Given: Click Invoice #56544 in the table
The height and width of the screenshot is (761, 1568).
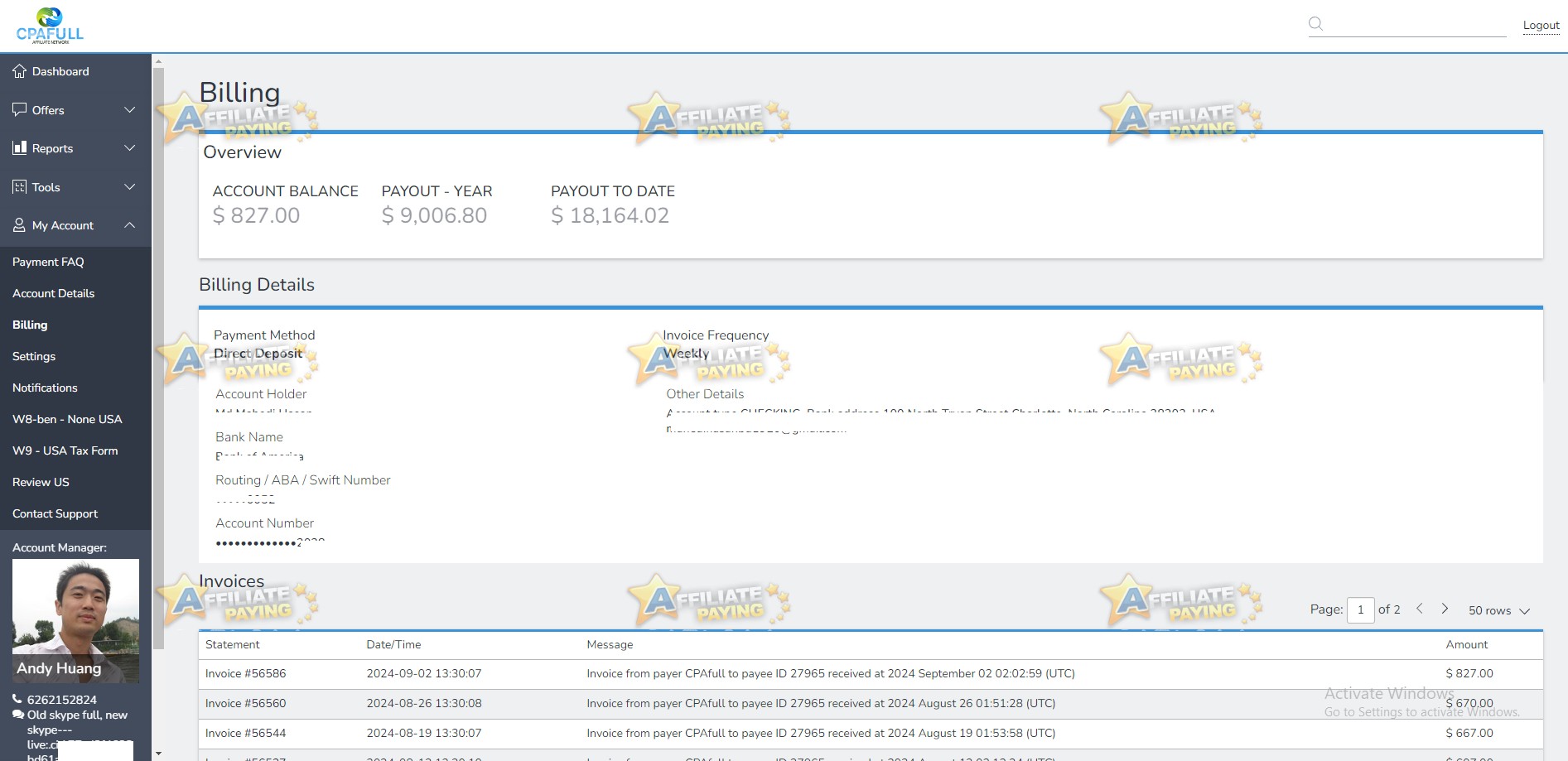Looking at the screenshot, I should click(245, 733).
